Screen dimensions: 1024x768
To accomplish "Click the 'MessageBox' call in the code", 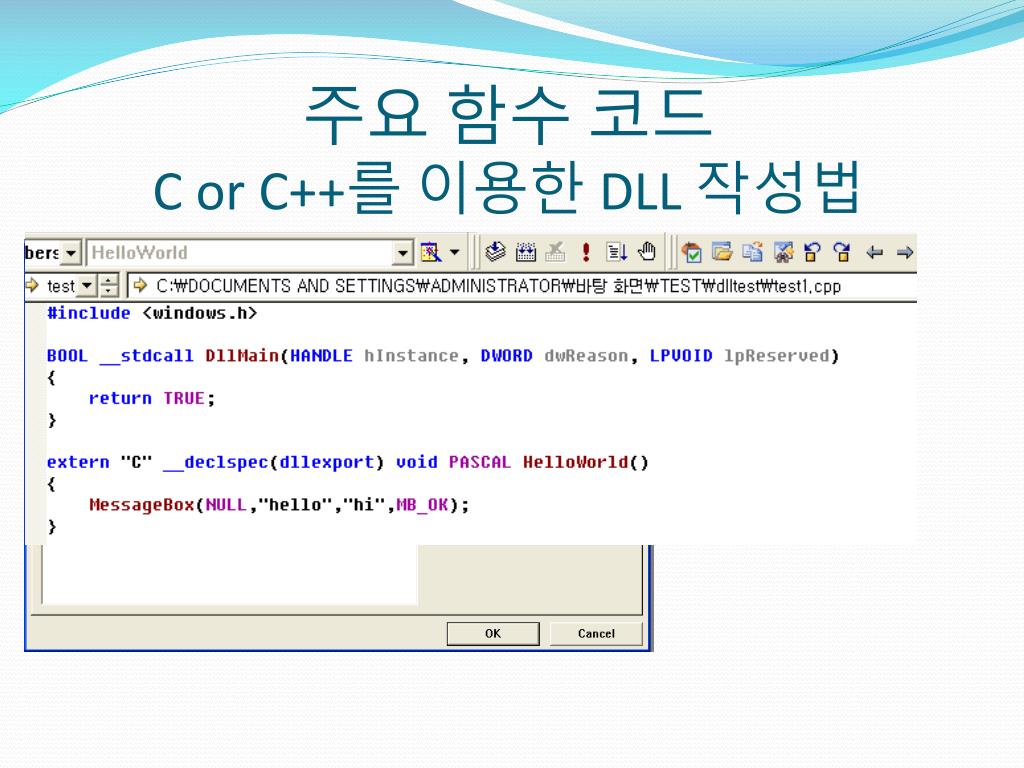I will 142,505.
